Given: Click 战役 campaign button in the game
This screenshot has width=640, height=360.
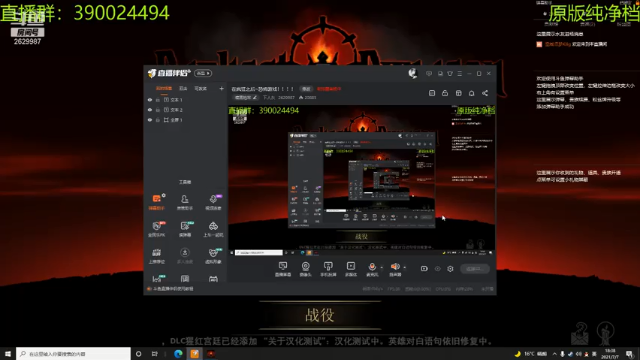Looking at the screenshot, I should coord(320,315).
